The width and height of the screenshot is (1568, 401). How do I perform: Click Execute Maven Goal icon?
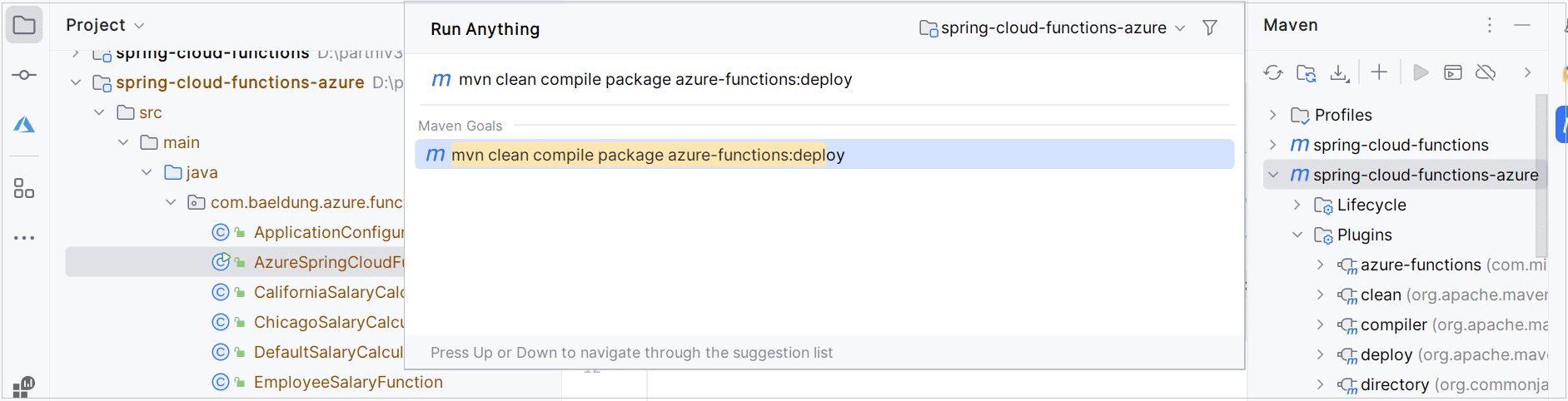1453,73
